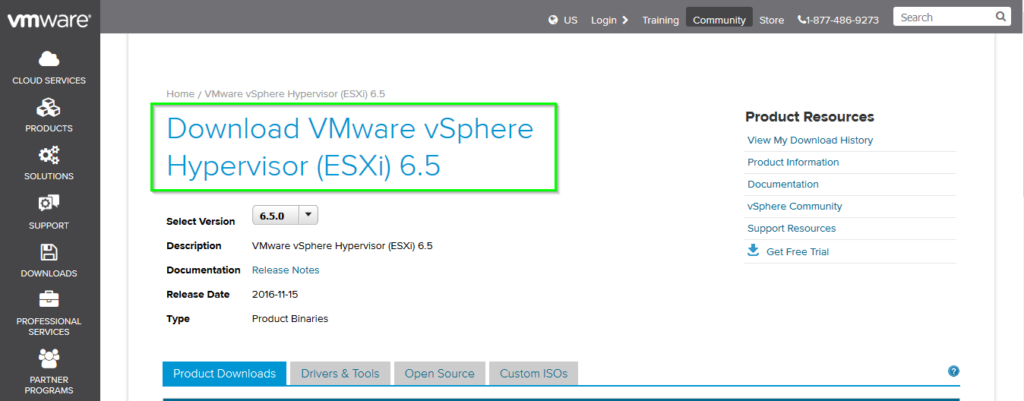The height and width of the screenshot is (401, 1024).
Task: Select the Open Source tab
Action: tap(439, 374)
